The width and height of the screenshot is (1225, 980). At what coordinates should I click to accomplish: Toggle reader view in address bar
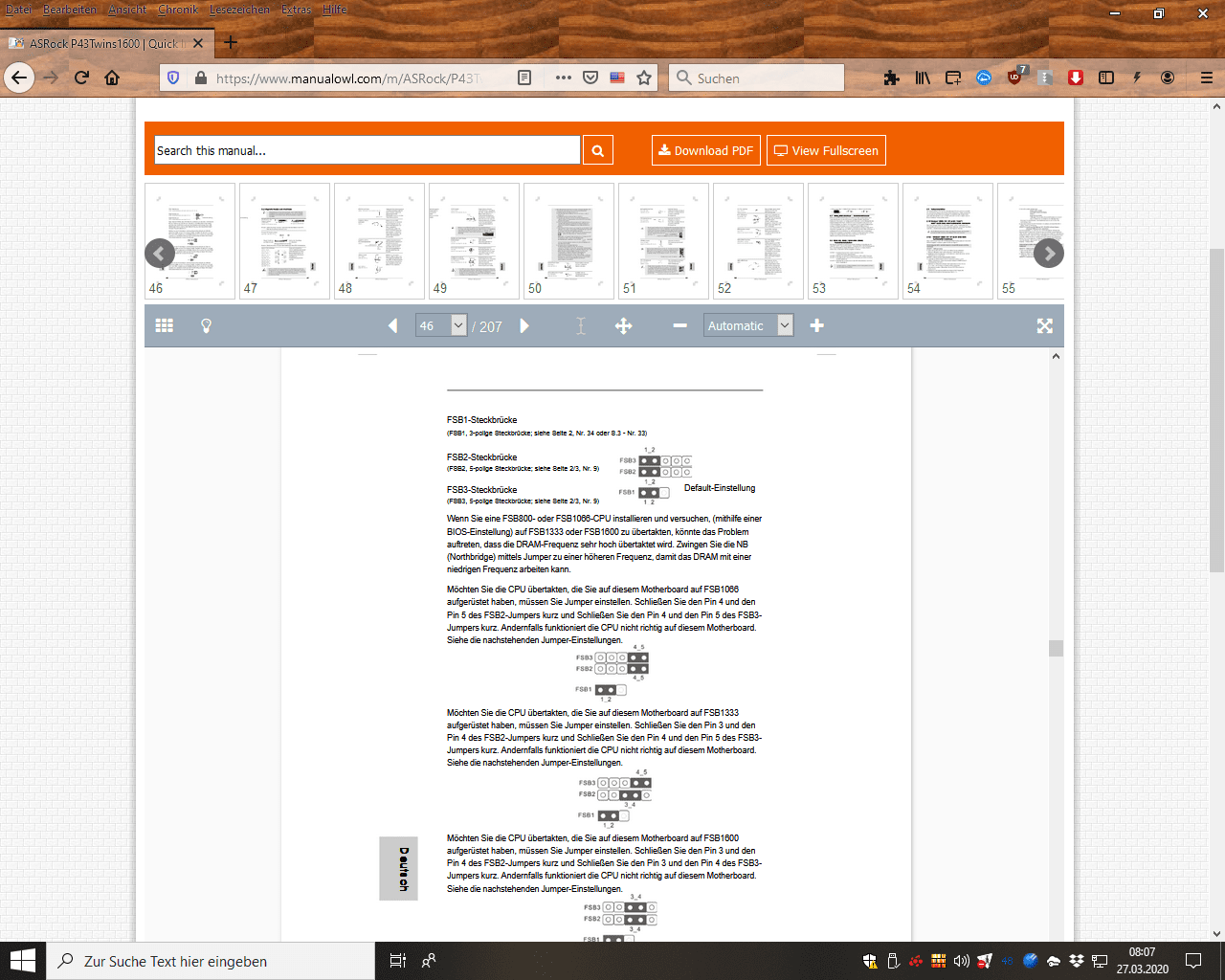[x=524, y=78]
